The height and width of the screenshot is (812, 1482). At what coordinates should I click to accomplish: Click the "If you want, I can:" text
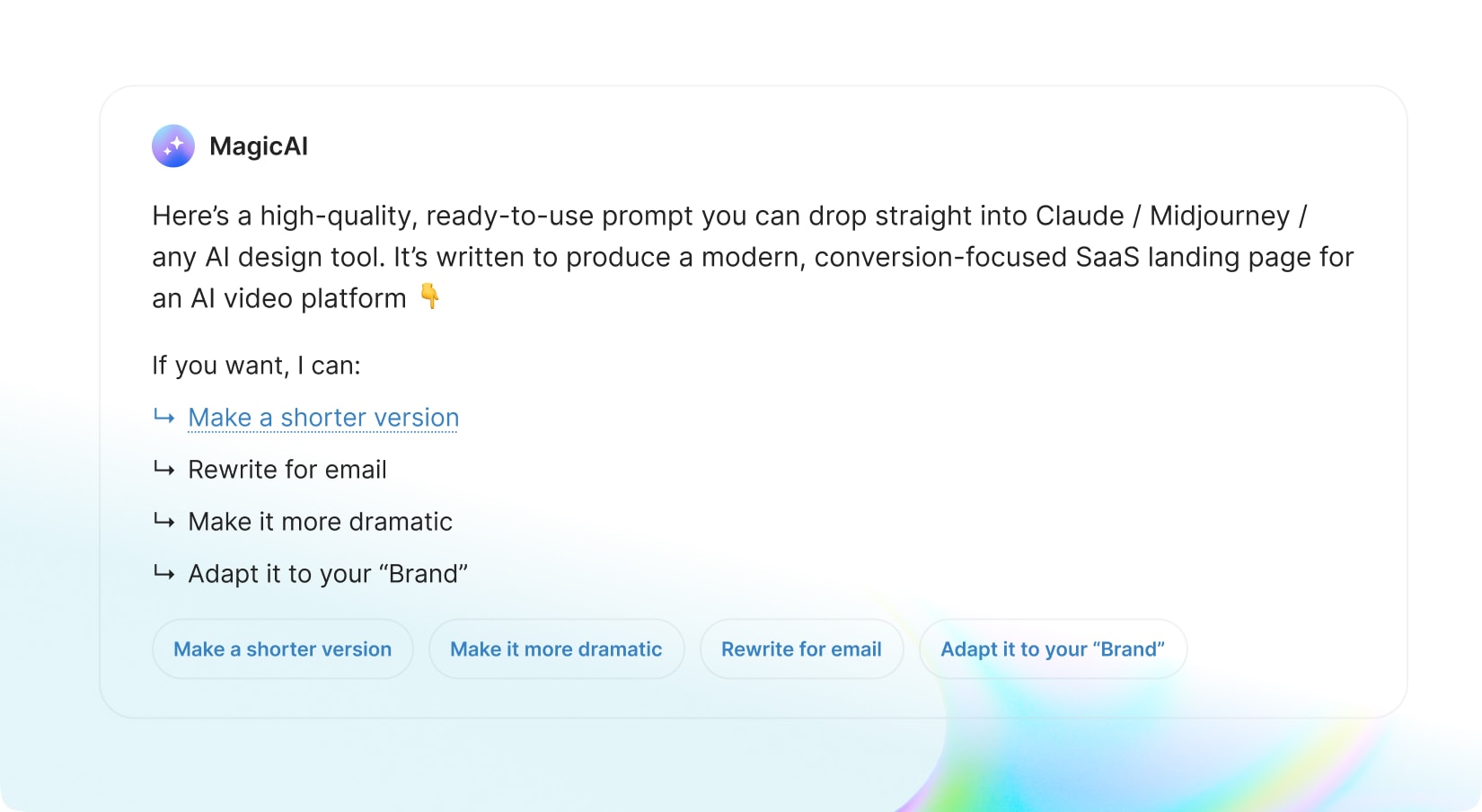click(x=256, y=366)
